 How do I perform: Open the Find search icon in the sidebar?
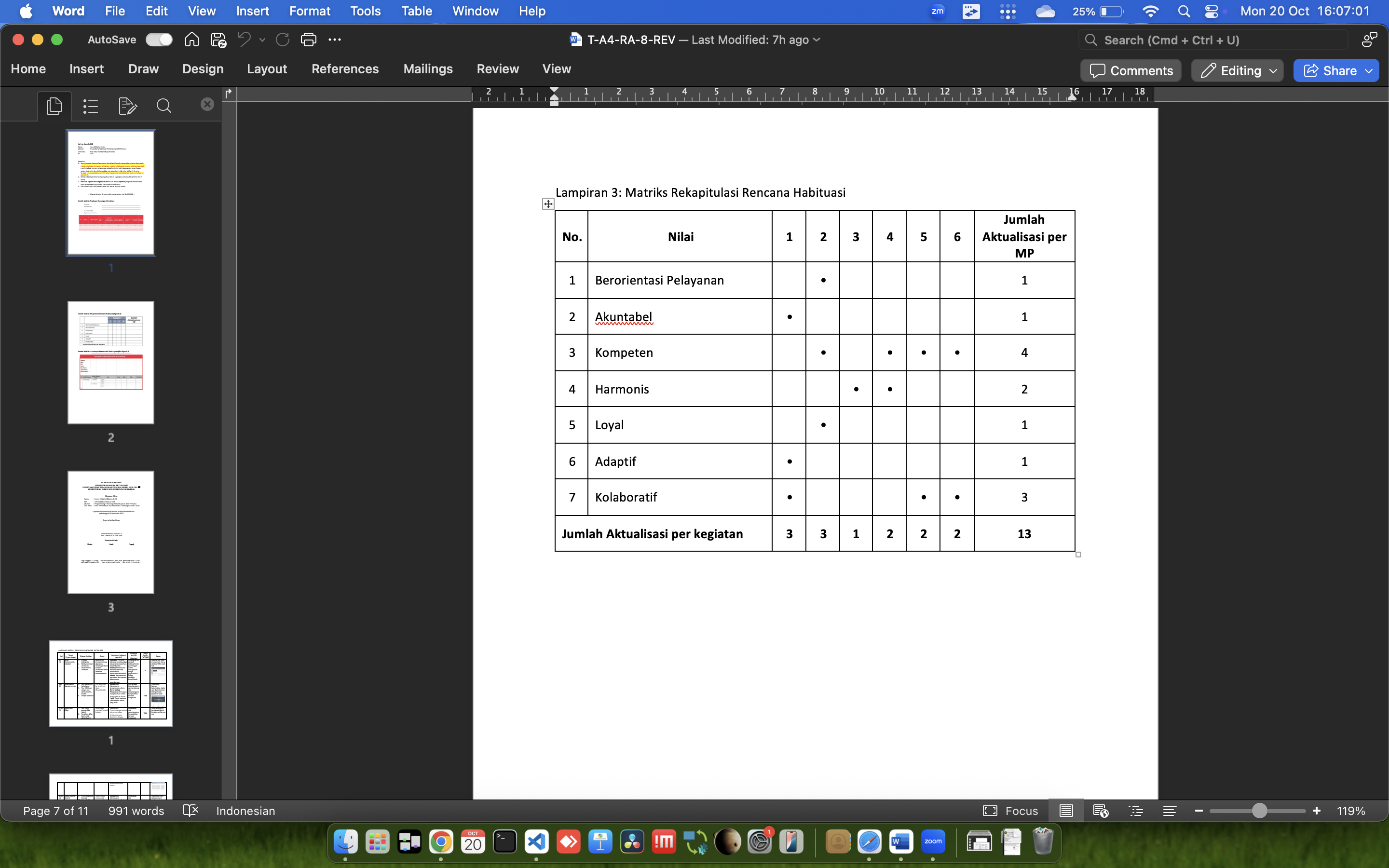click(163, 106)
